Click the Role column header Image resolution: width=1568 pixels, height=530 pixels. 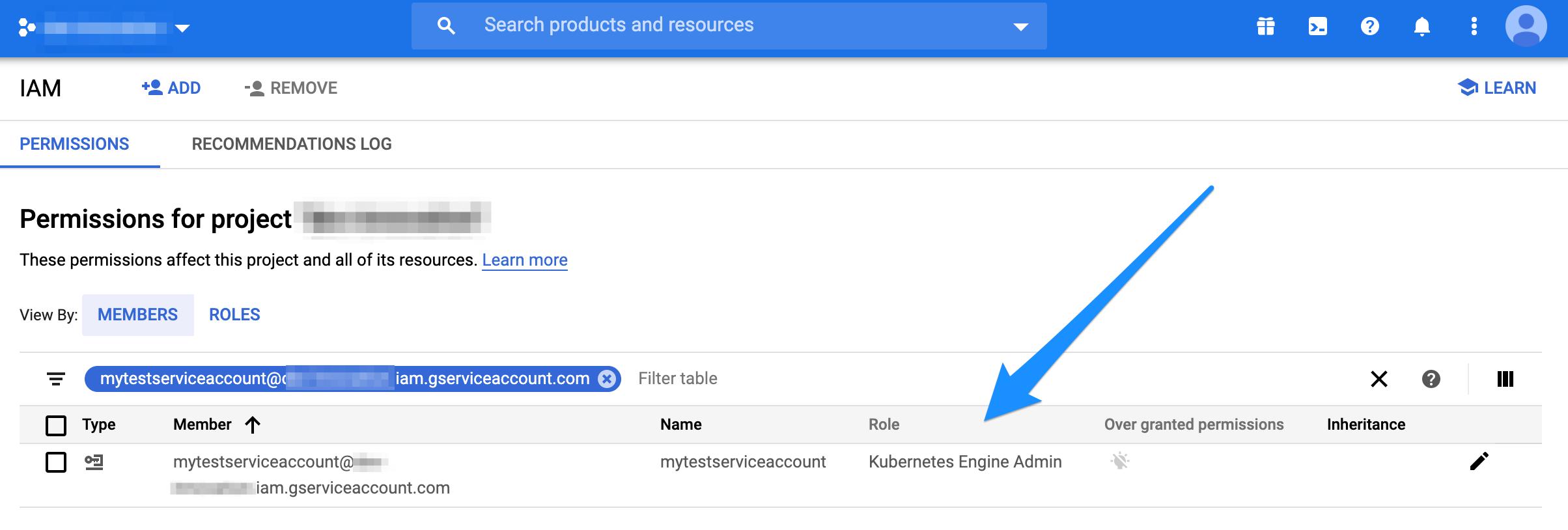[884, 425]
